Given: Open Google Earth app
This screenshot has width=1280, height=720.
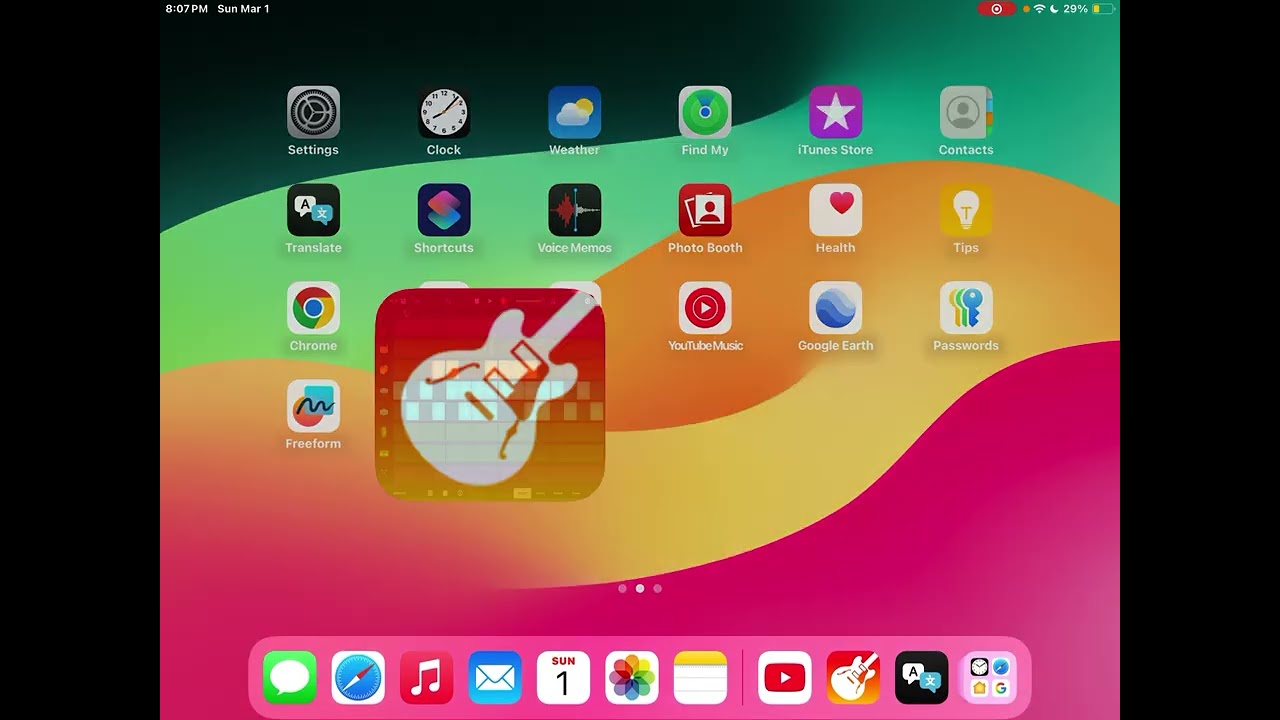Looking at the screenshot, I should pyautogui.click(x=836, y=308).
